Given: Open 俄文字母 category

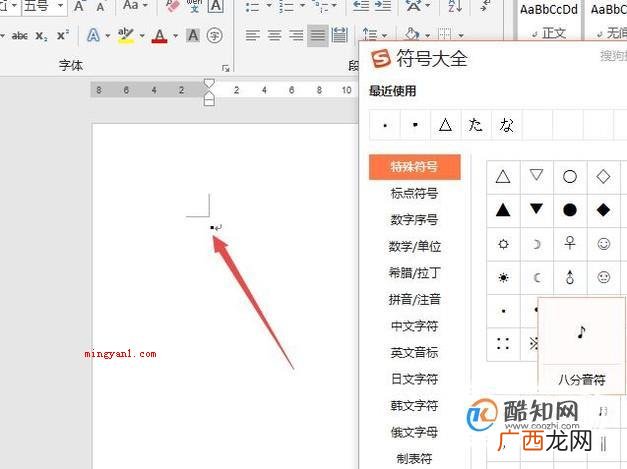Looking at the screenshot, I should pos(414,432).
